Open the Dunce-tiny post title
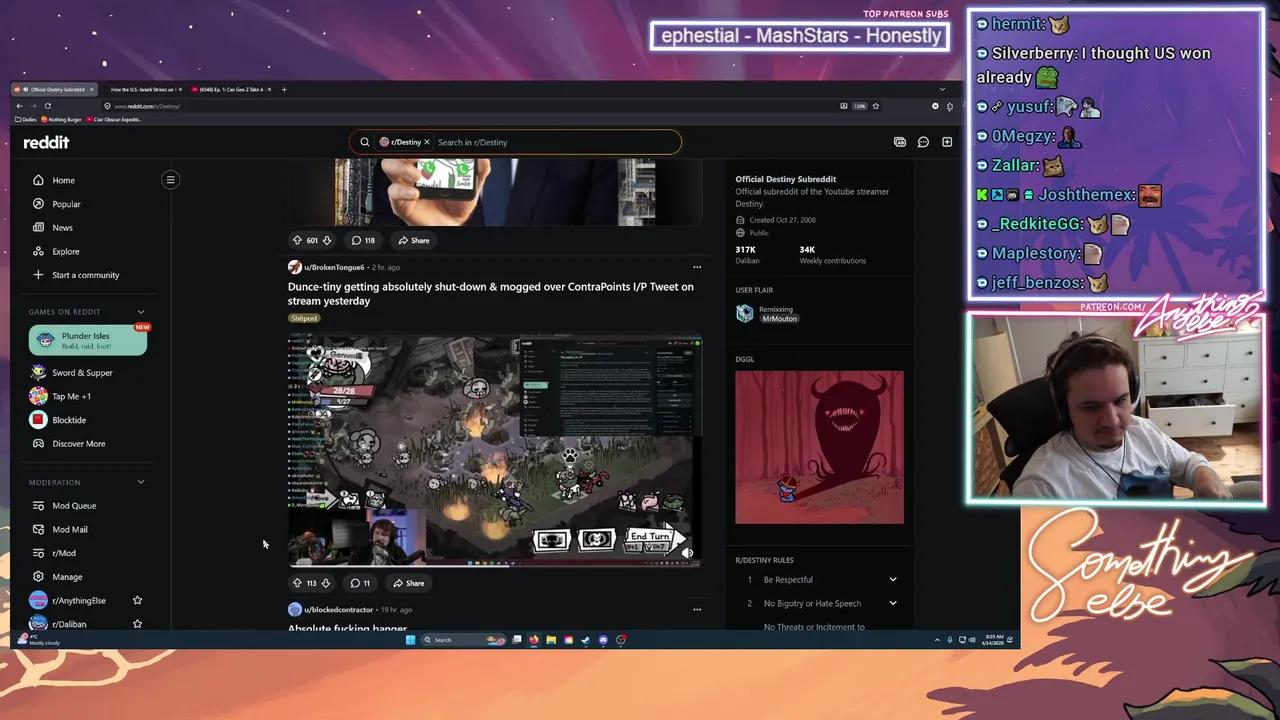Screen dimensions: 1280x720 coord(490,294)
